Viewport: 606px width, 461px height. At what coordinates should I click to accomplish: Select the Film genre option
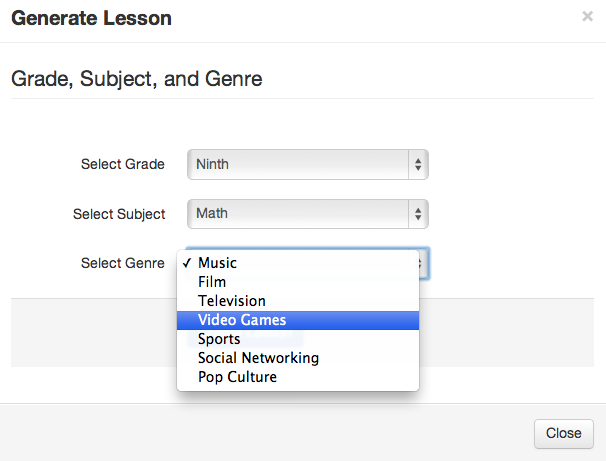[212, 282]
